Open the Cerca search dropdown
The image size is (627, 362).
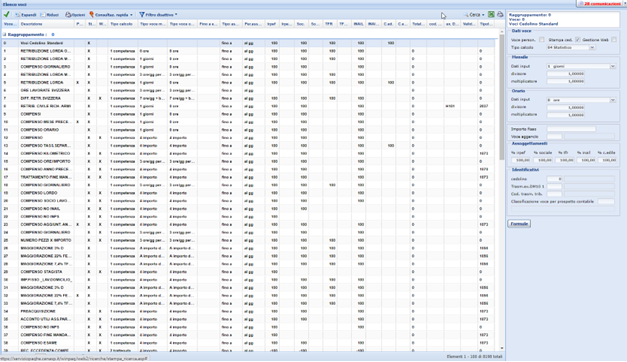coord(474,15)
